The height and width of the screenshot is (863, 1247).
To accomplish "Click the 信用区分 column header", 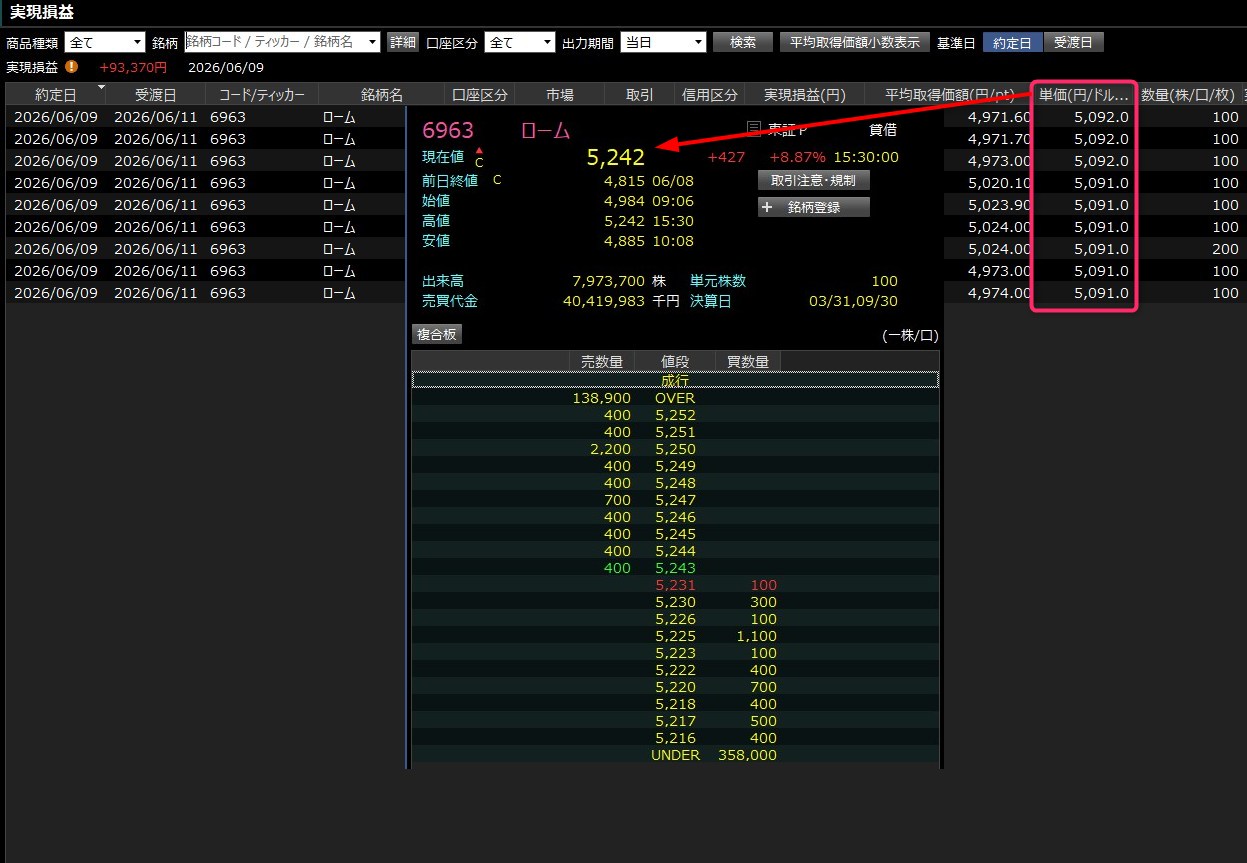I will 710,95.
